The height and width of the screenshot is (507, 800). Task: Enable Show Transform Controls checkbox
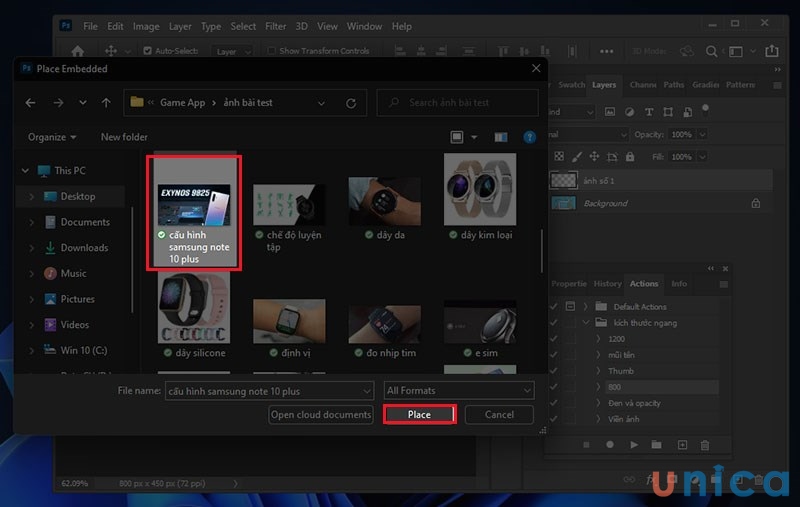(273, 51)
